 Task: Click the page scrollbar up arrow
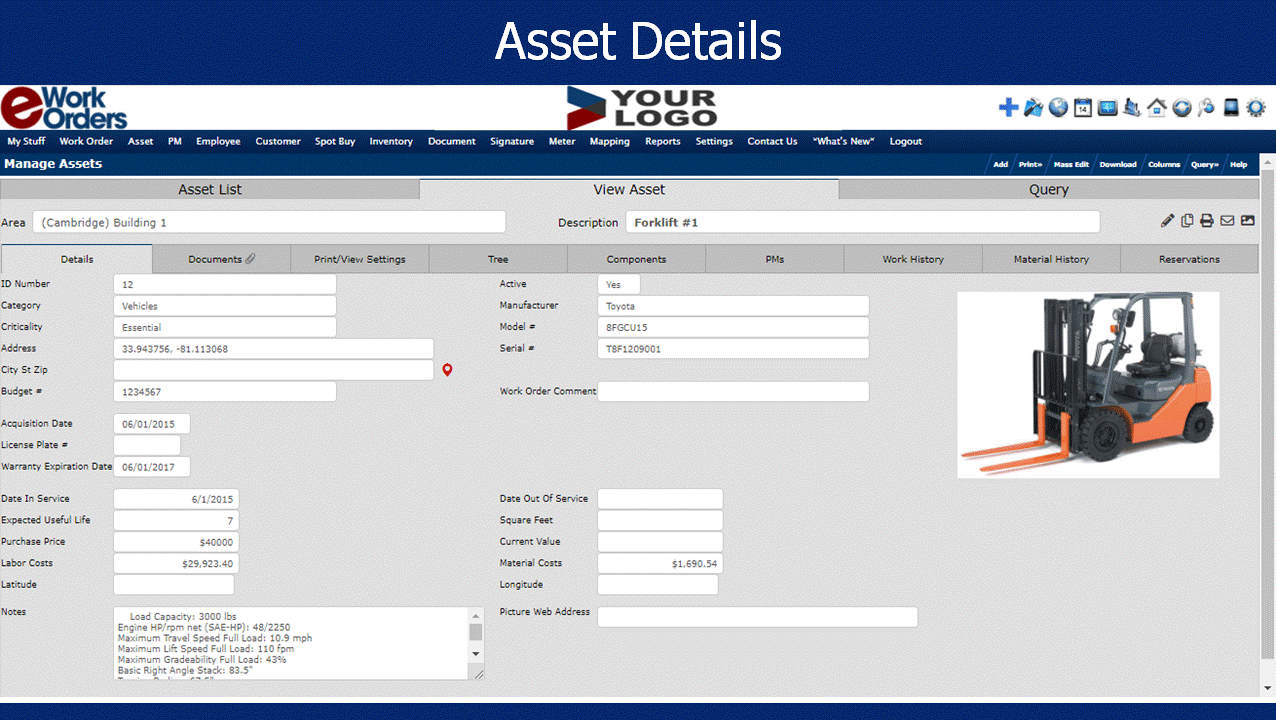tap(1267, 161)
